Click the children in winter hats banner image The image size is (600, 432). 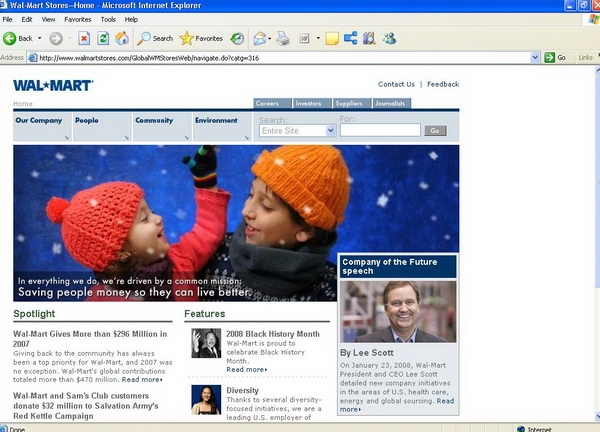[236, 223]
